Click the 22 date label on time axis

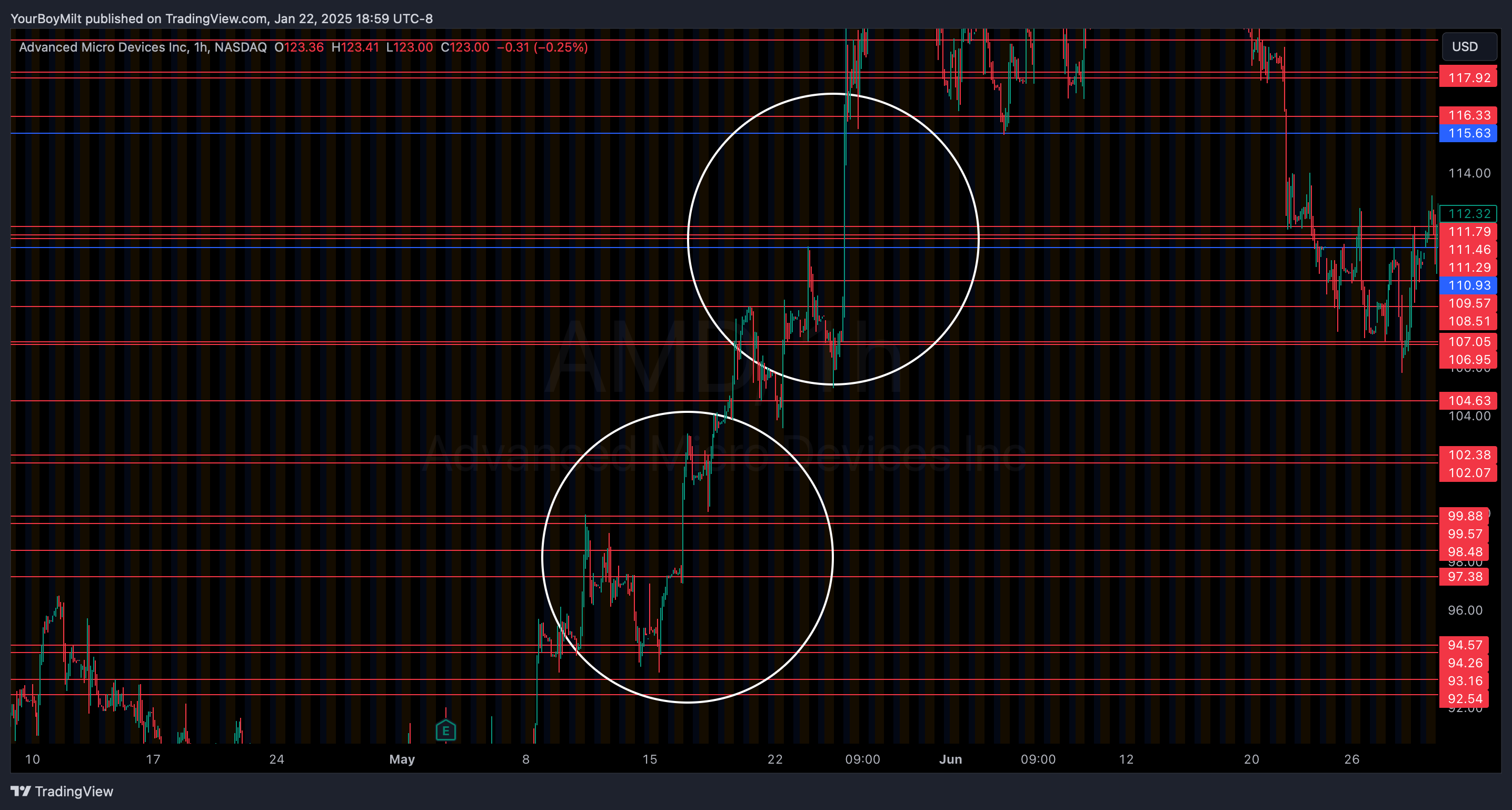coord(775,759)
